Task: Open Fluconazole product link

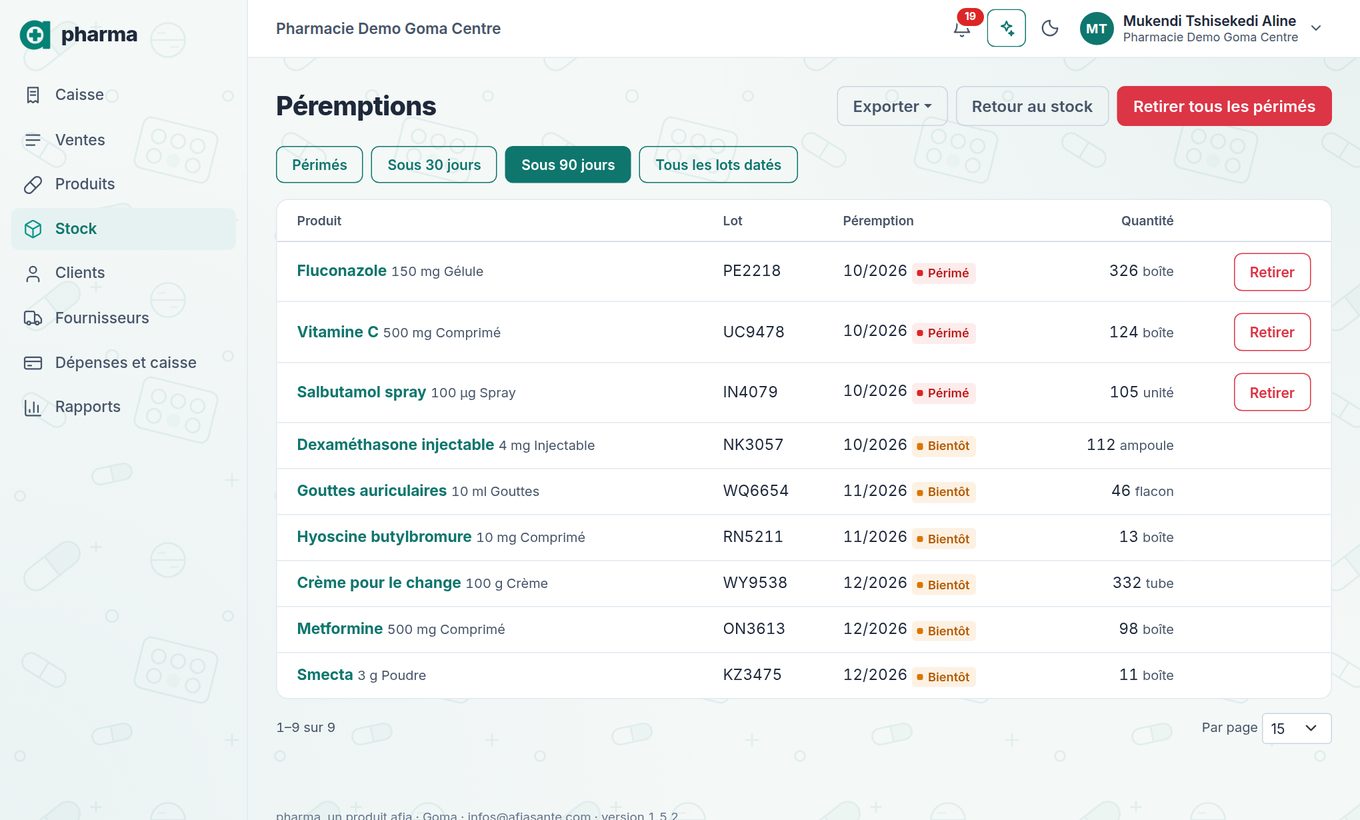Action: (342, 271)
